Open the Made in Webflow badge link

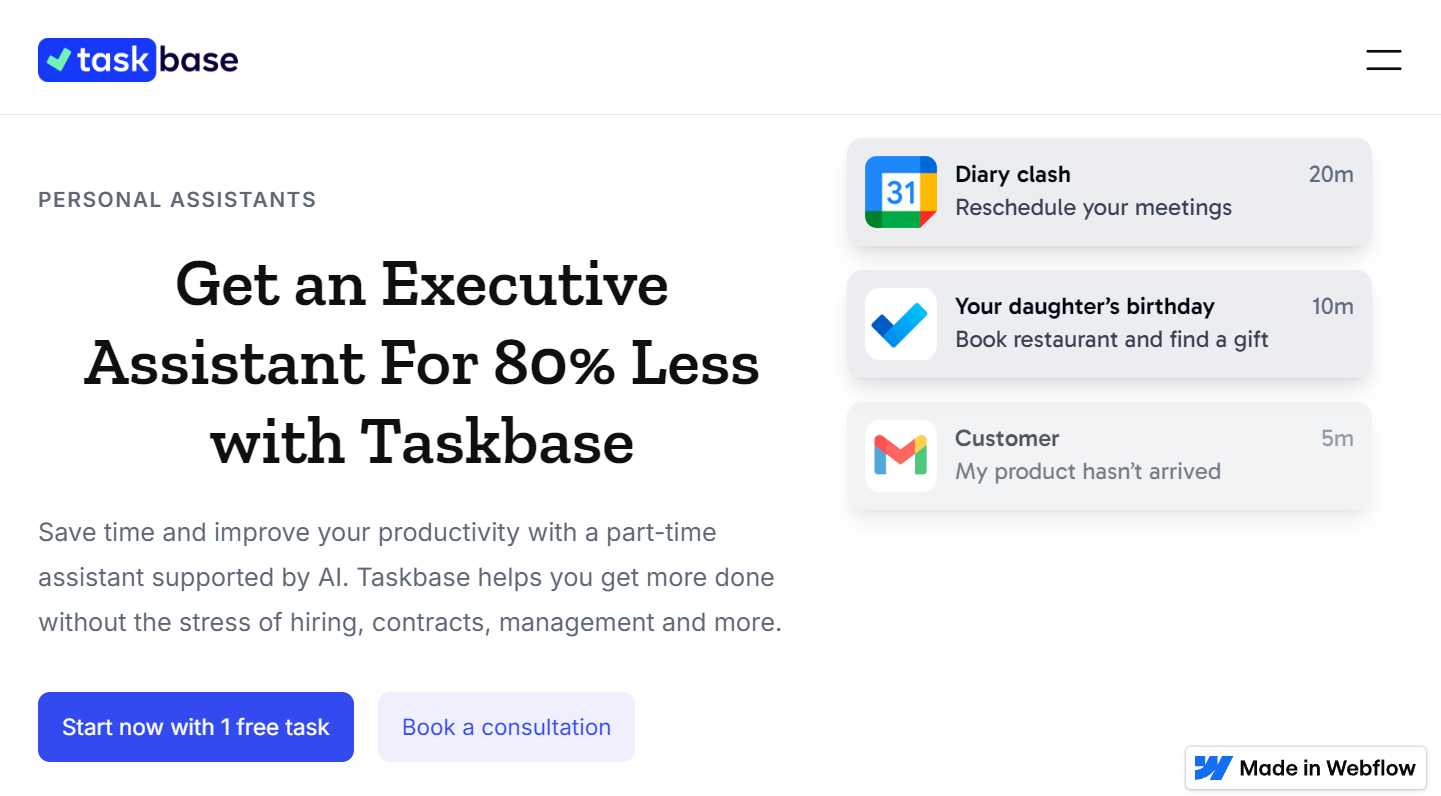click(1305, 768)
